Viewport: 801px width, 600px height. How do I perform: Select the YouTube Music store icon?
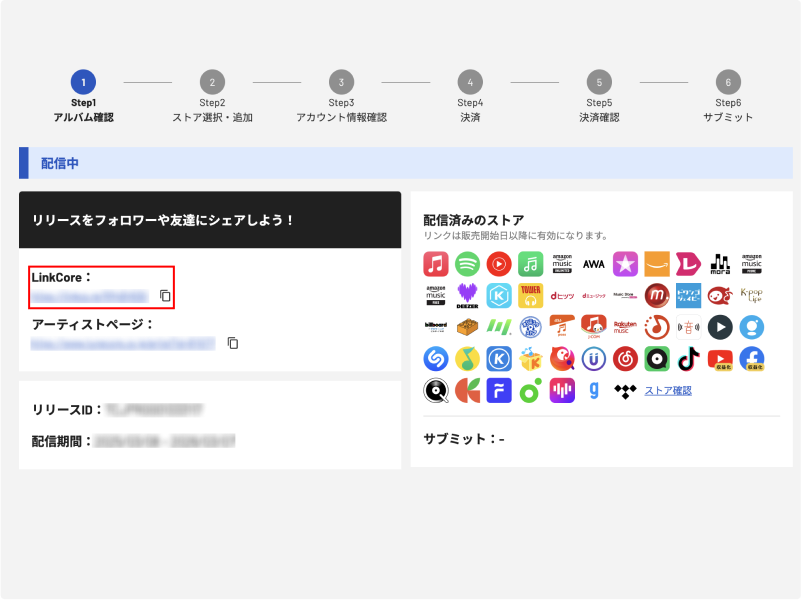(x=499, y=264)
